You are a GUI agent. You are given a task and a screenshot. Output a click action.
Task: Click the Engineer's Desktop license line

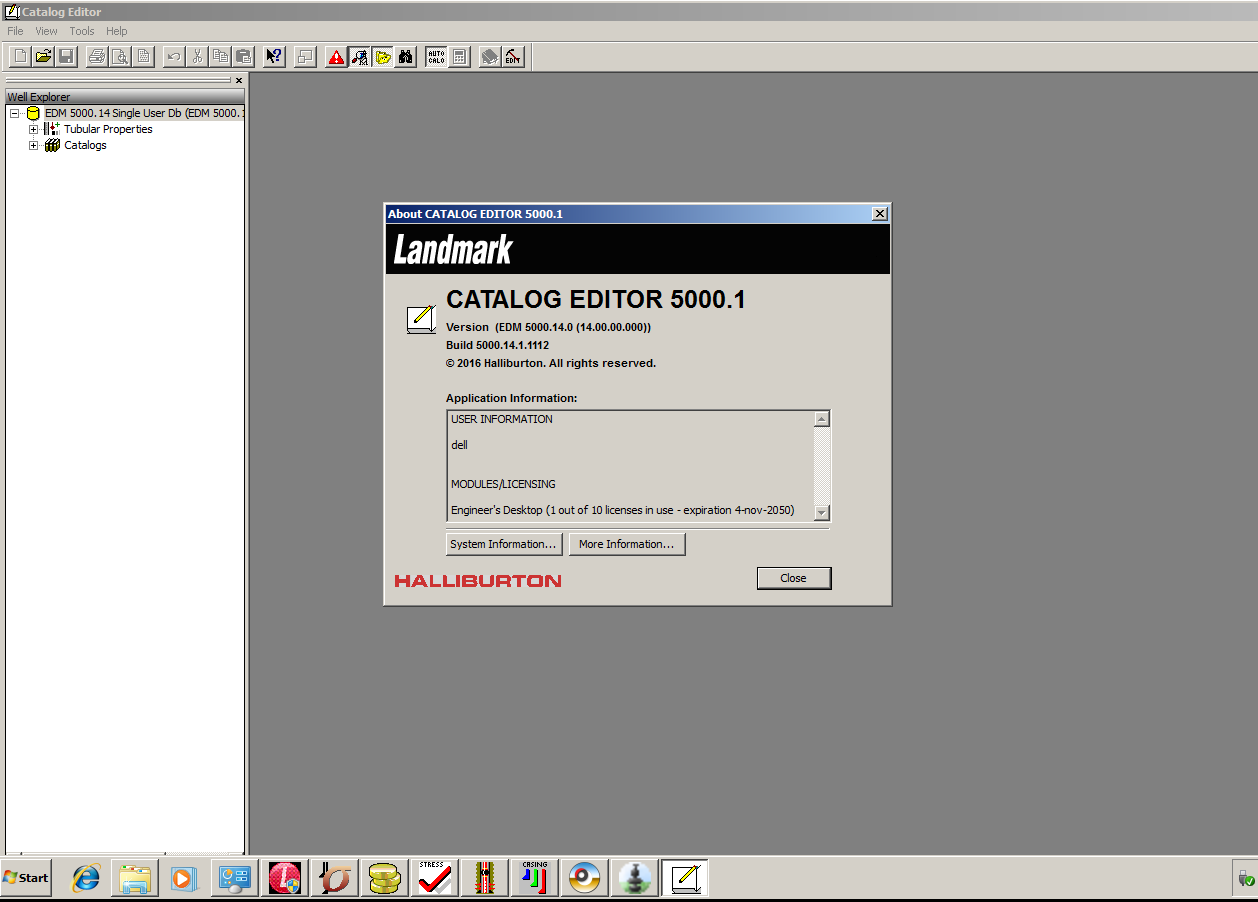pos(622,510)
